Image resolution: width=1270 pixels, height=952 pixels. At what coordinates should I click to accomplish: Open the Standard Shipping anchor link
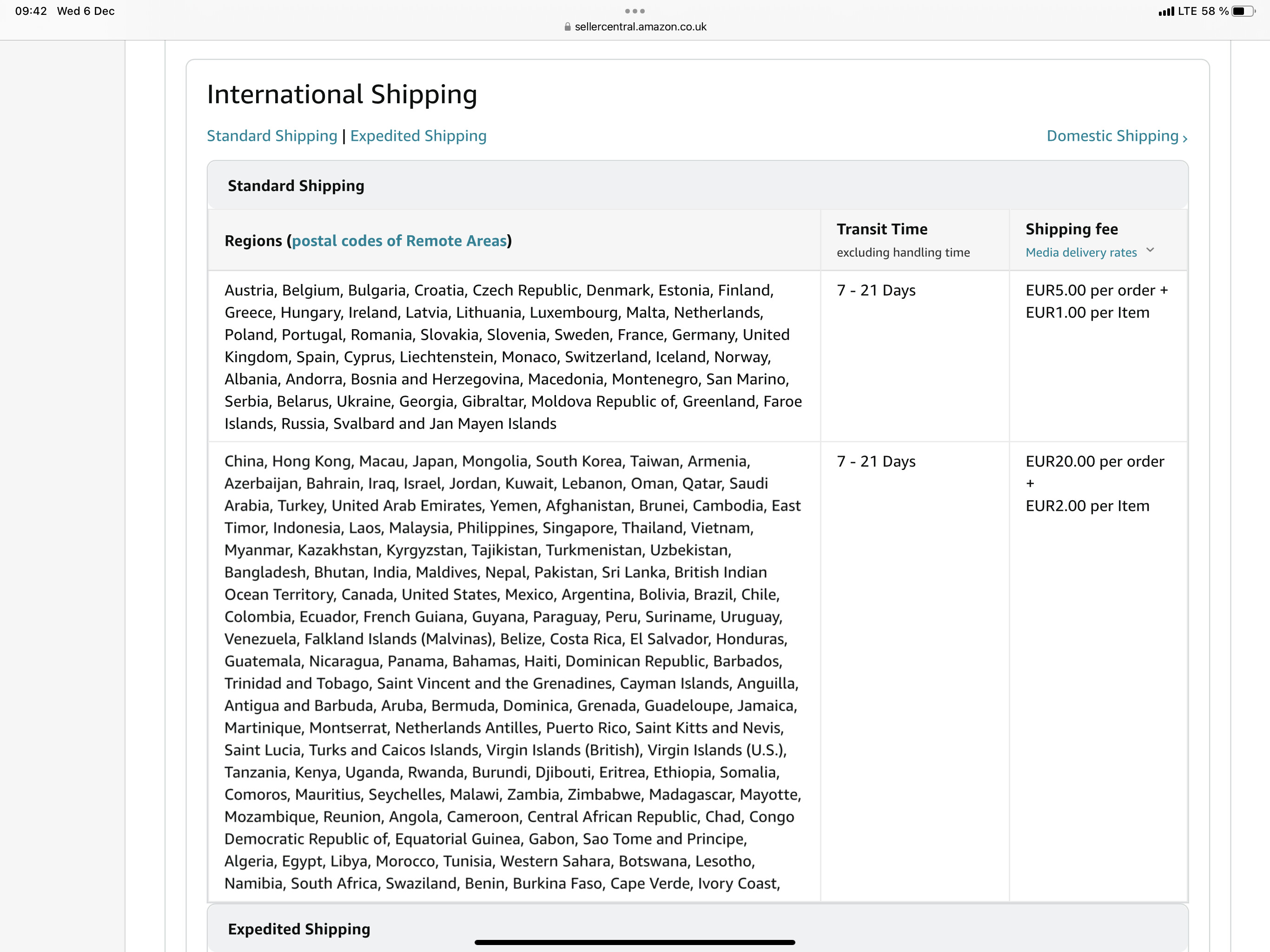point(271,136)
